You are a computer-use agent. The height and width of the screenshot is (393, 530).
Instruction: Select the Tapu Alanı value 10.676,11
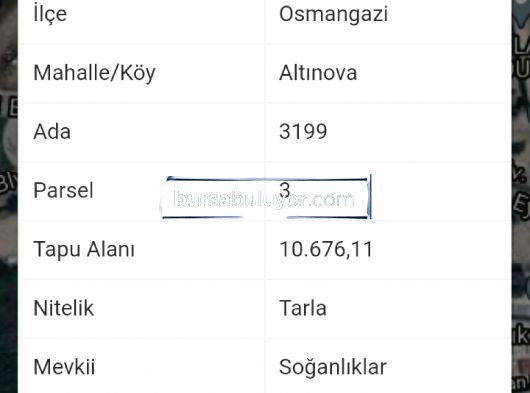(x=326, y=249)
